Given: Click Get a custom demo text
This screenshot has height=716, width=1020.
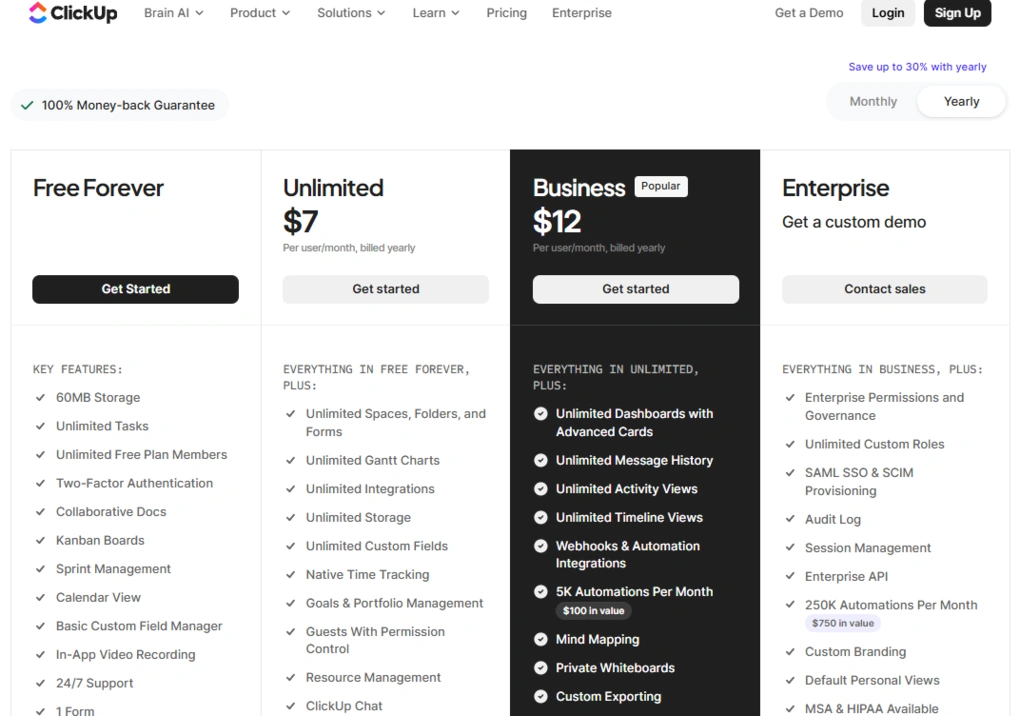Looking at the screenshot, I should coord(853,222).
